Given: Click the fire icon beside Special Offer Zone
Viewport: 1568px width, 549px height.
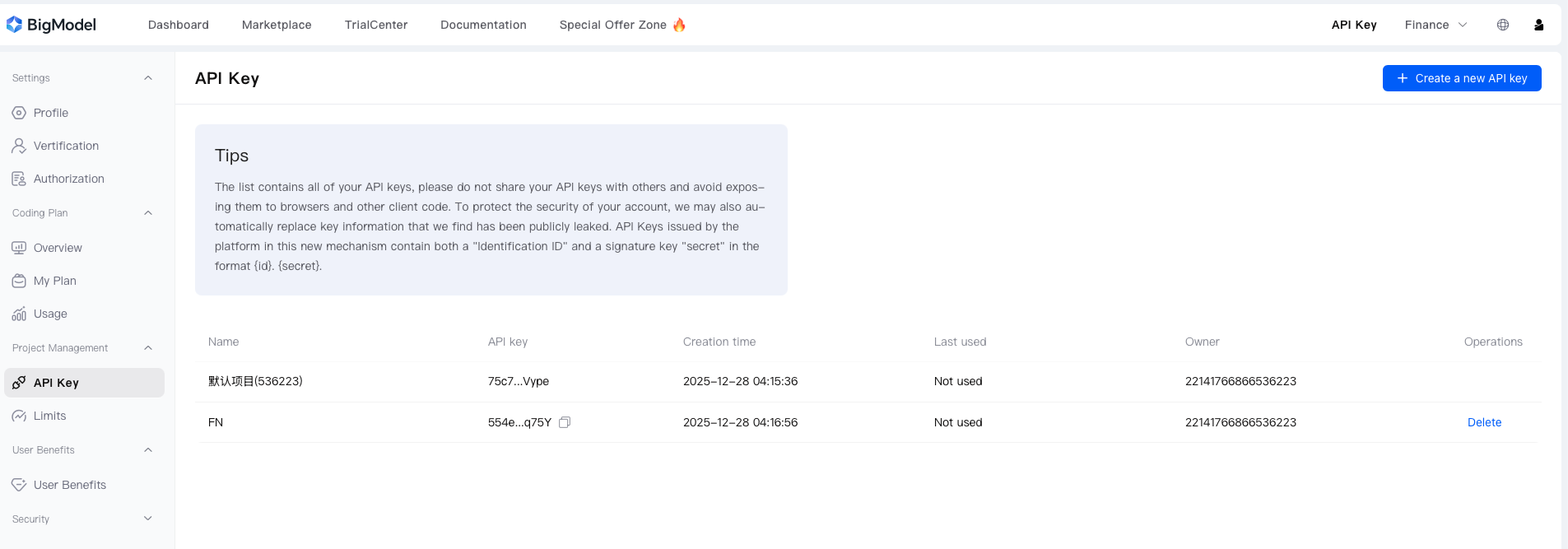Looking at the screenshot, I should 679,25.
